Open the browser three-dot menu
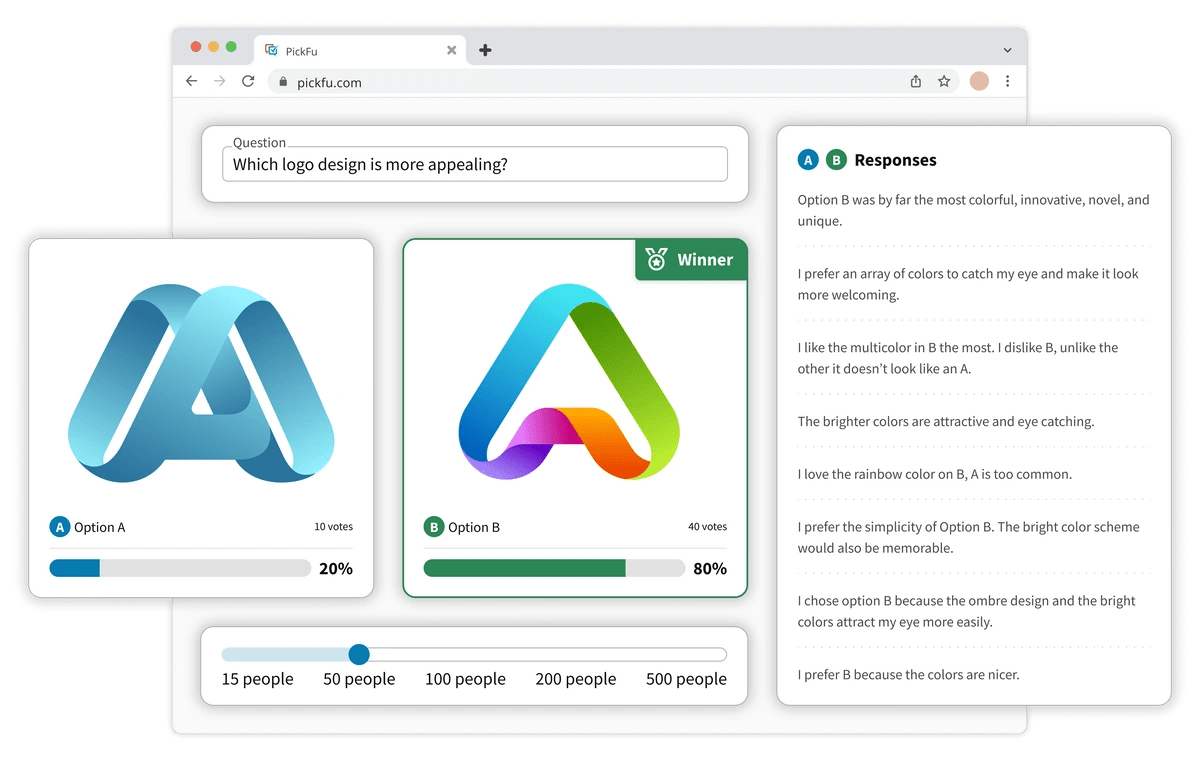This screenshot has width=1200, height=762. (1007, 82)
